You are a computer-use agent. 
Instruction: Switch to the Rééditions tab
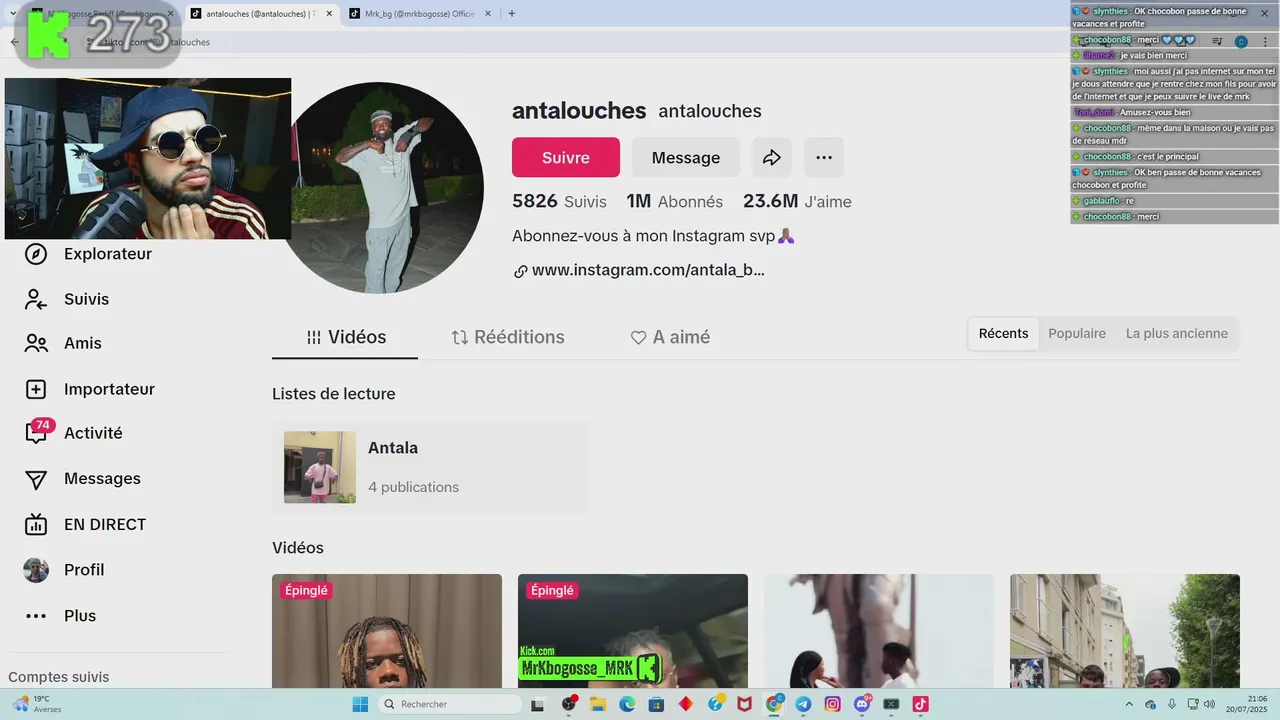(508, 338)
